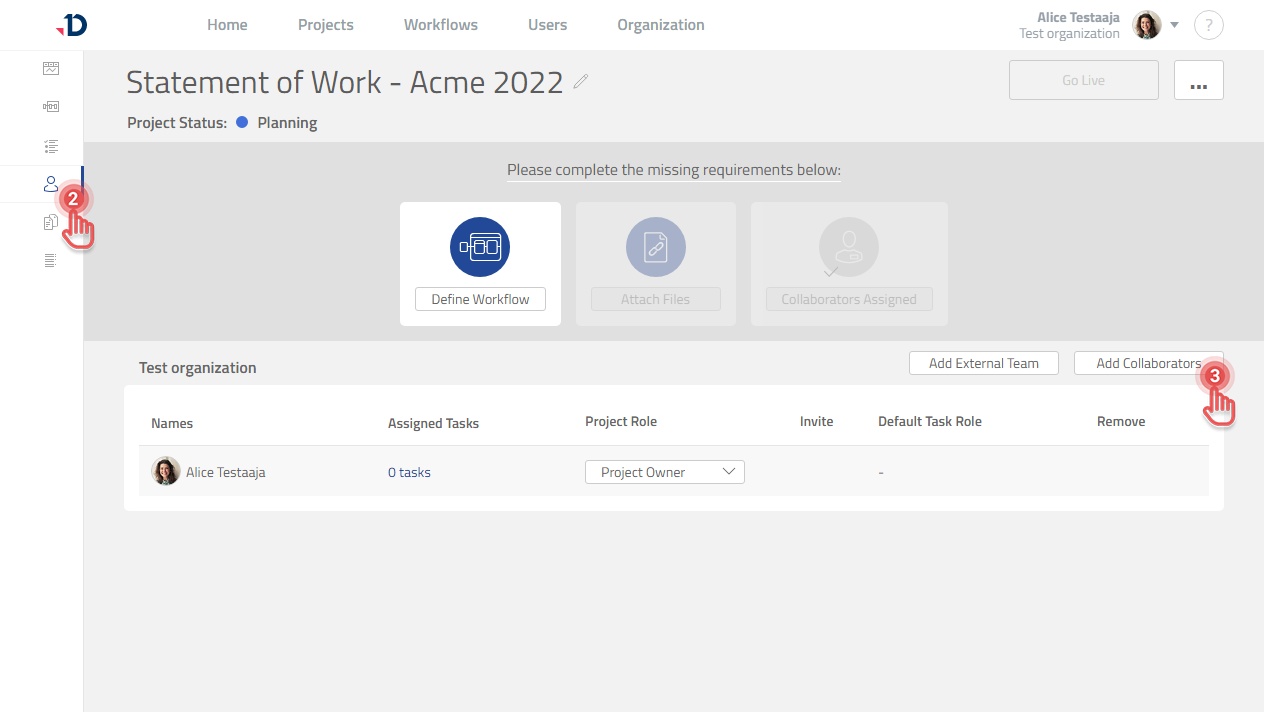Click the help question mark icon

[1208, 26]
